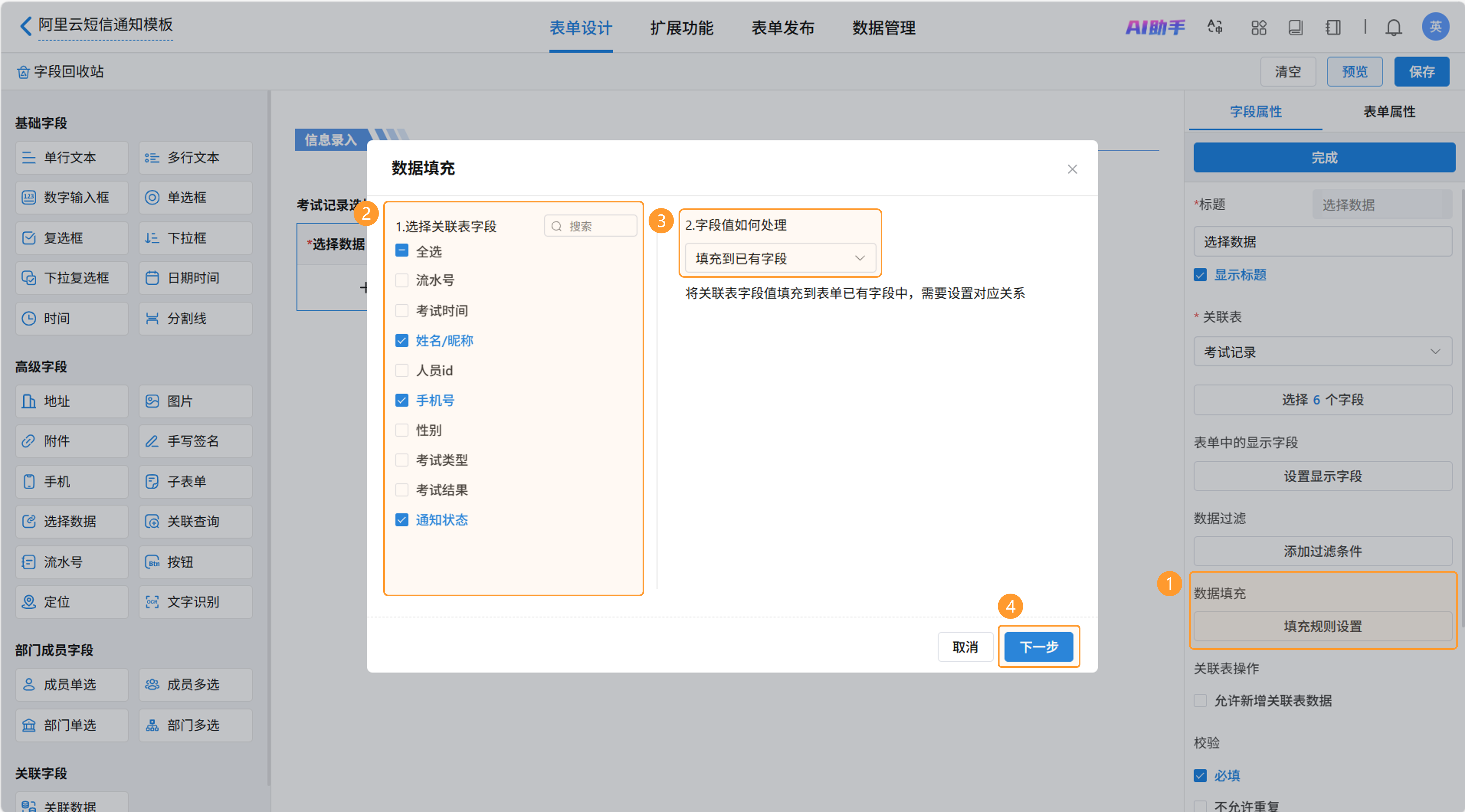Click the back arrow beside template title
This screenshot has width=1465, height=812.
coord(26,26)
